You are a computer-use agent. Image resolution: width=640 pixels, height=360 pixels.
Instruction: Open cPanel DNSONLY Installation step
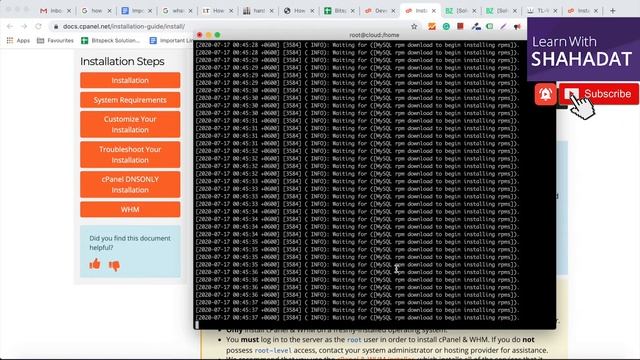coord(130,184)
